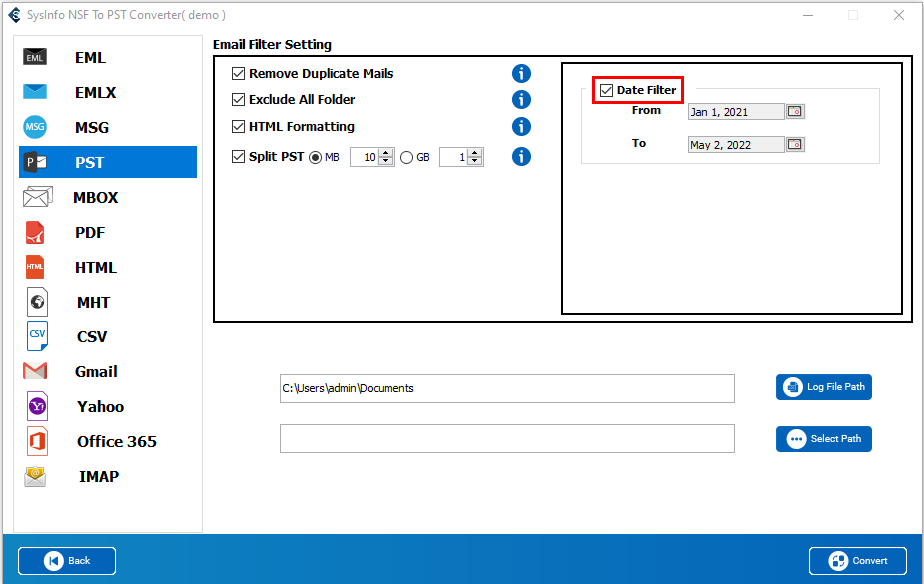The image size is (924, 584).
Task: Close the NSF To PST Converter window
Action: tap(899, 15)
